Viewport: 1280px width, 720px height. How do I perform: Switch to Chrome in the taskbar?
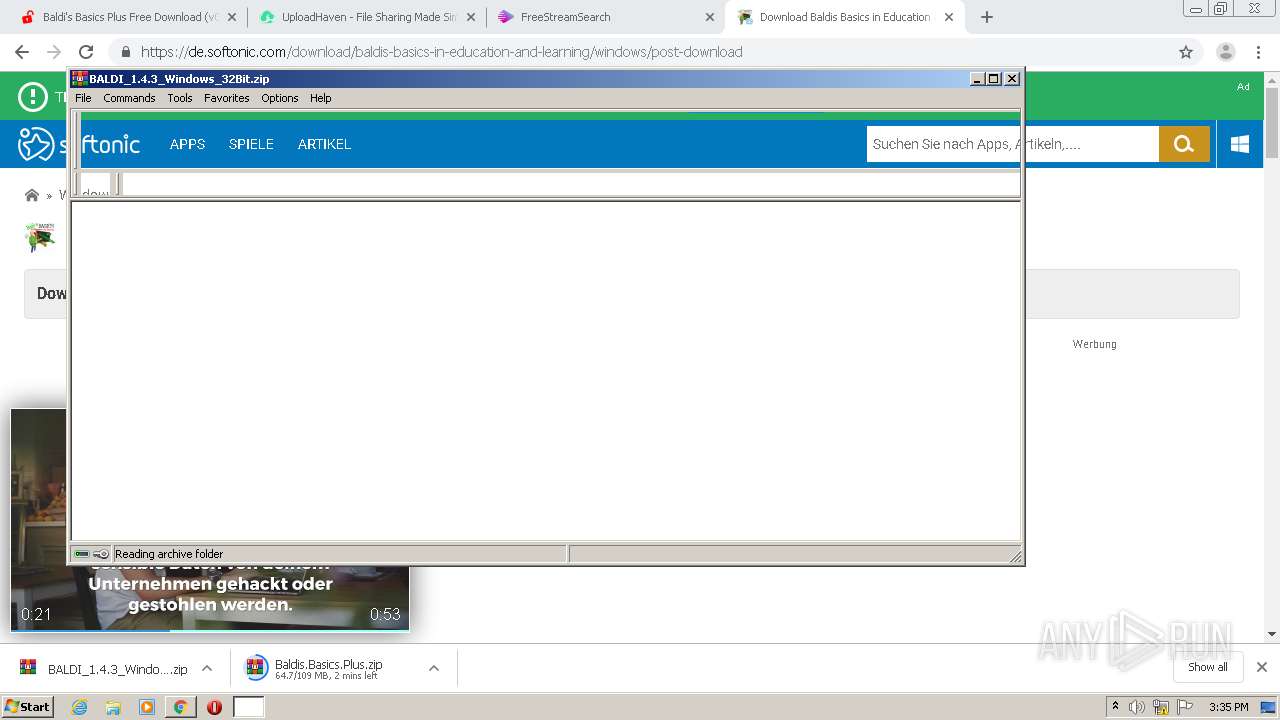click(x=180, y=707)
